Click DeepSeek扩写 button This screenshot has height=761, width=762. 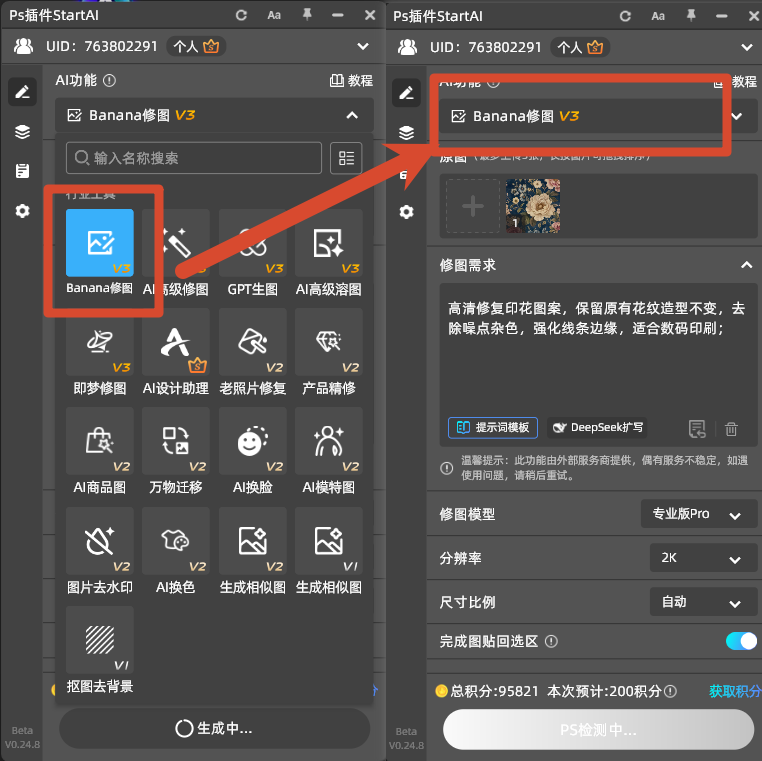tap(597, 428)
